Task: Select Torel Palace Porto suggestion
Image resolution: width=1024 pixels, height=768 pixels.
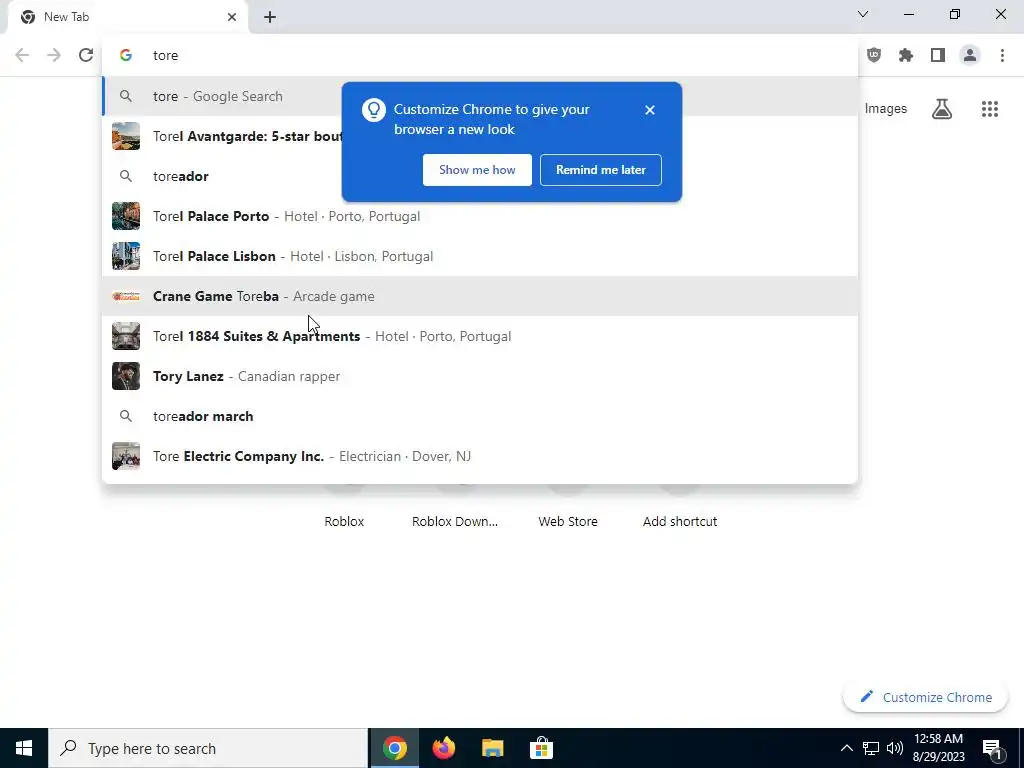Action: 479,216
